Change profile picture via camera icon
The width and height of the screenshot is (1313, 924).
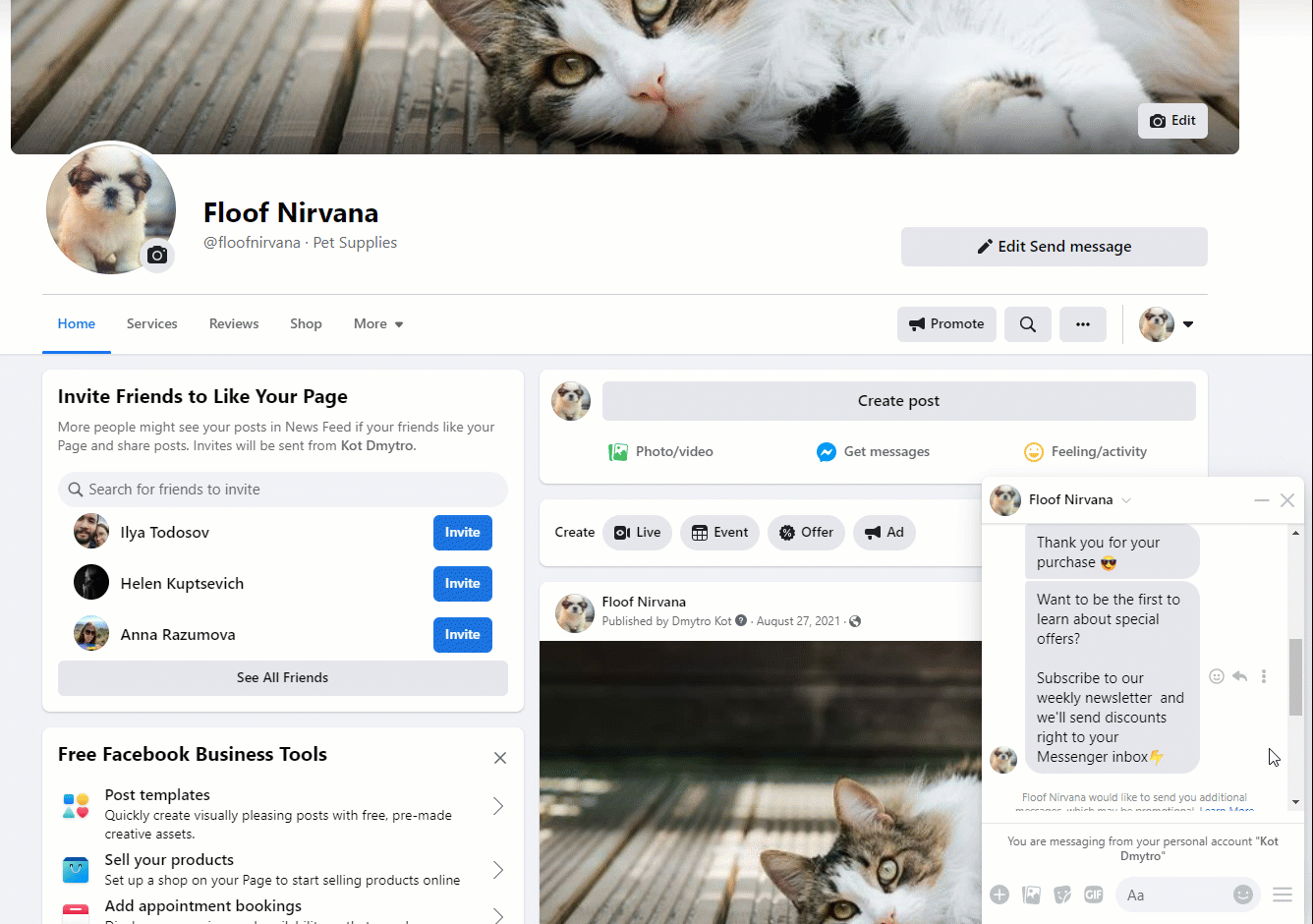point(157,256)
